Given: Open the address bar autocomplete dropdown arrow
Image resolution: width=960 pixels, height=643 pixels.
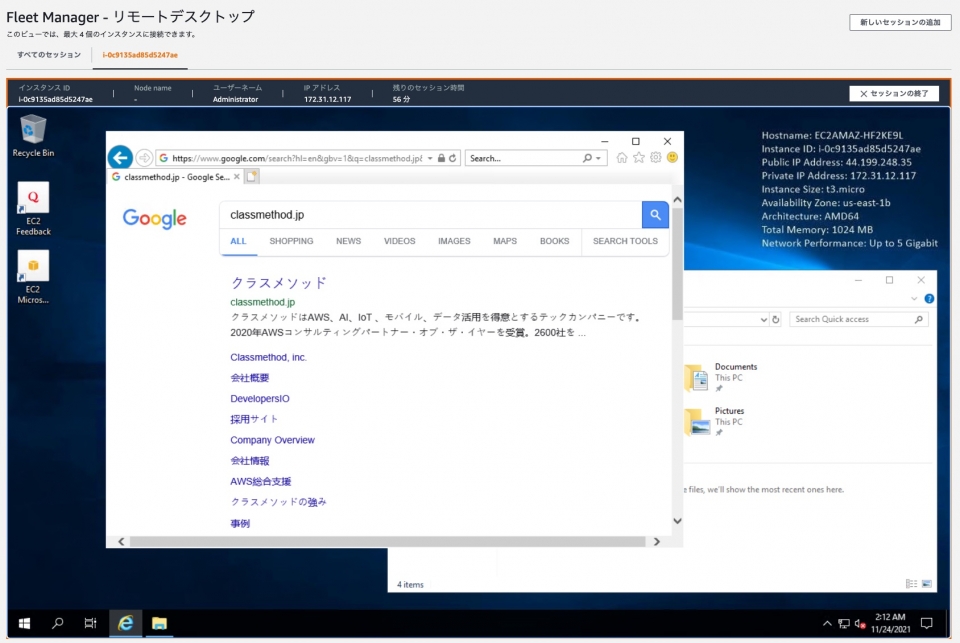Looking at the screenshot, I should coord(431,158).
